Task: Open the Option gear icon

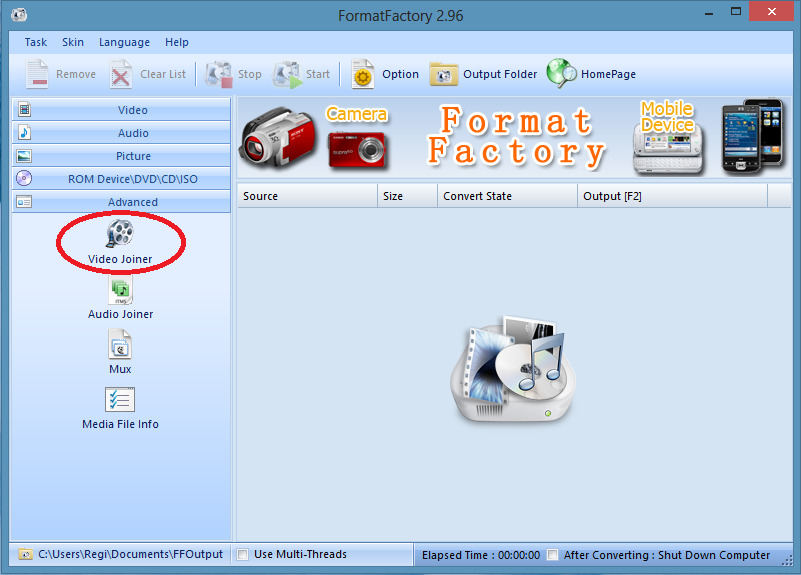Action: 363,74
